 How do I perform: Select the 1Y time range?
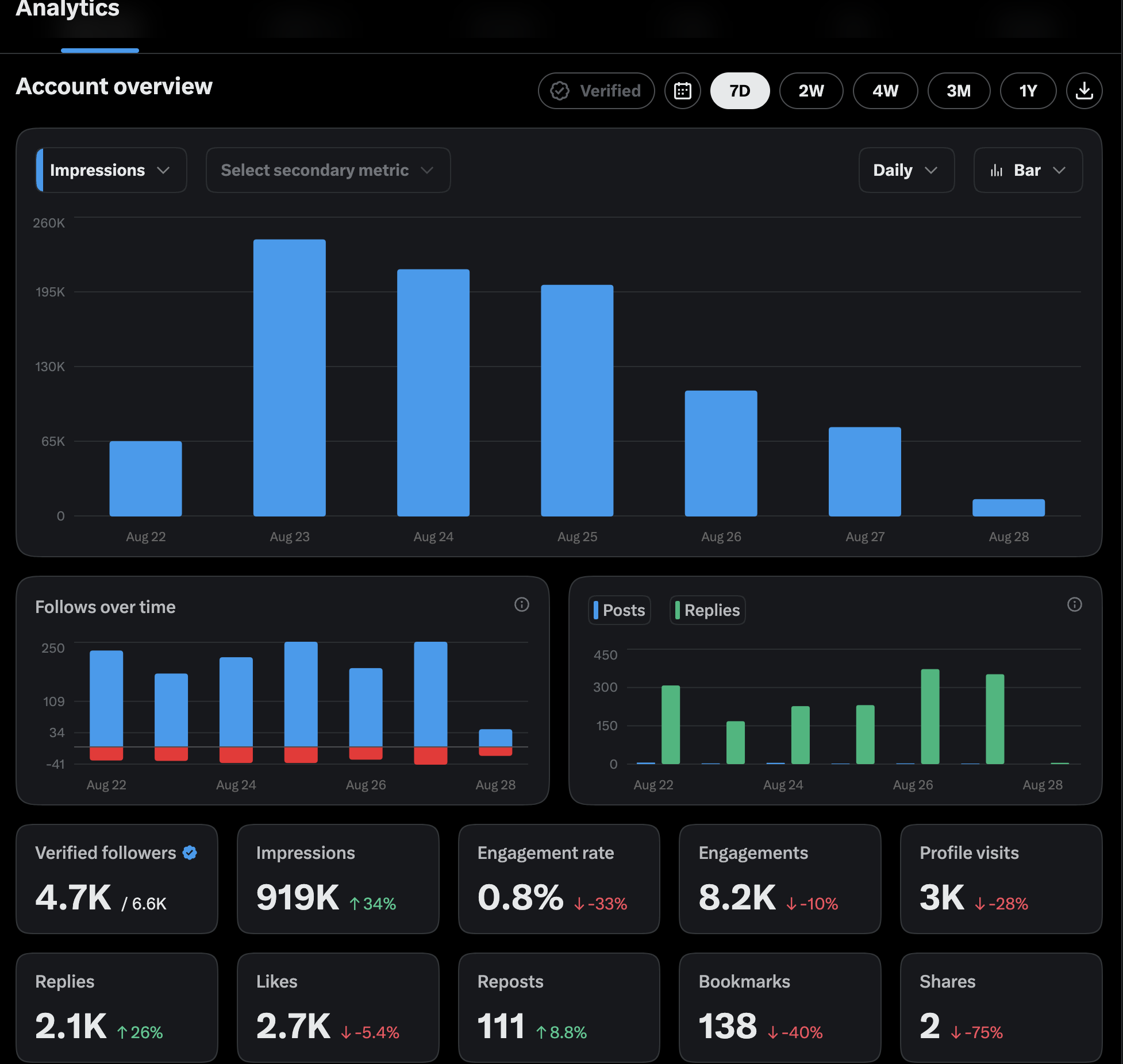point(1028,91)
